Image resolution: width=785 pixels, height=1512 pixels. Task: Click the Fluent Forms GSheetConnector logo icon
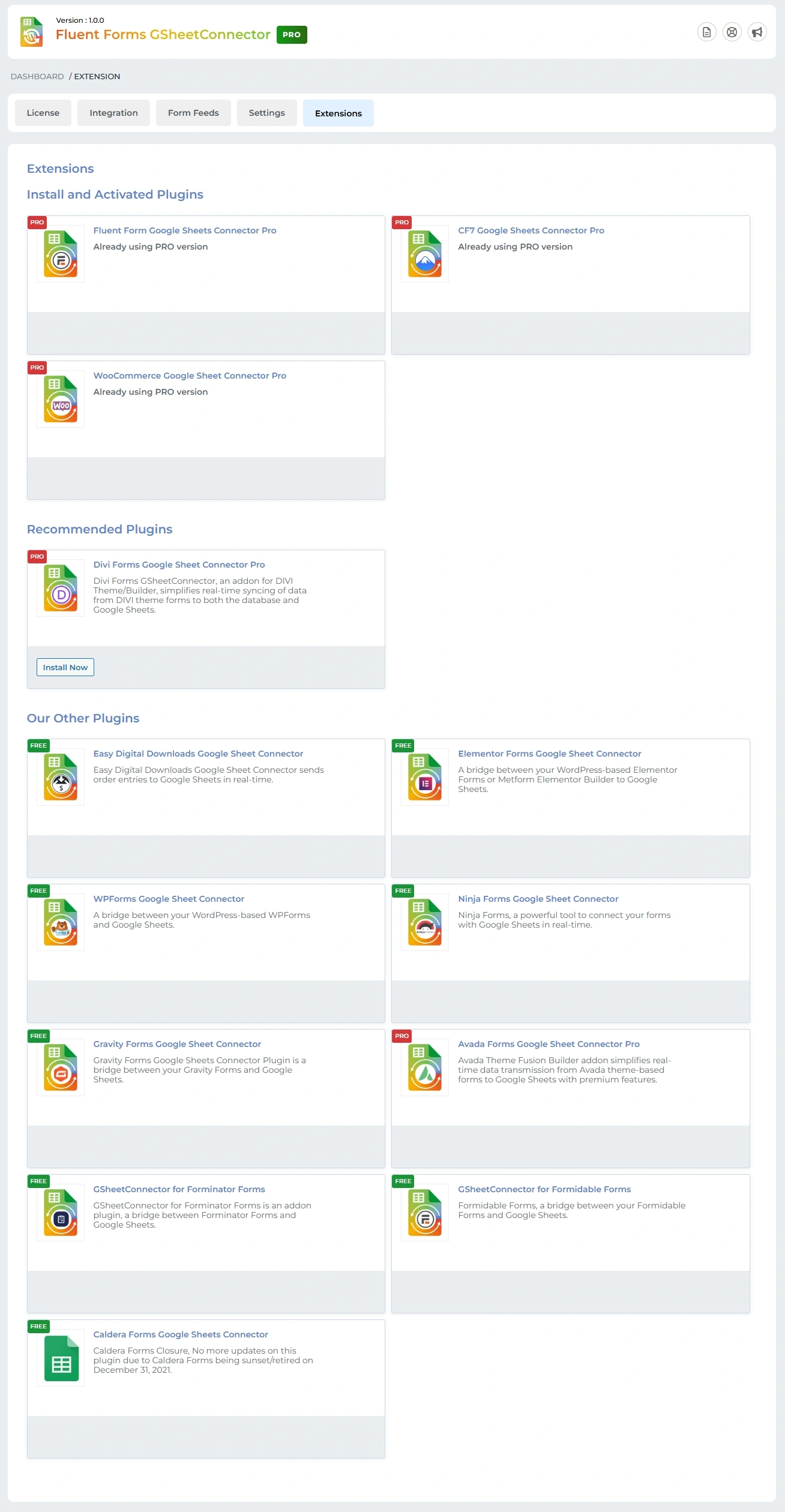(32, 32)
